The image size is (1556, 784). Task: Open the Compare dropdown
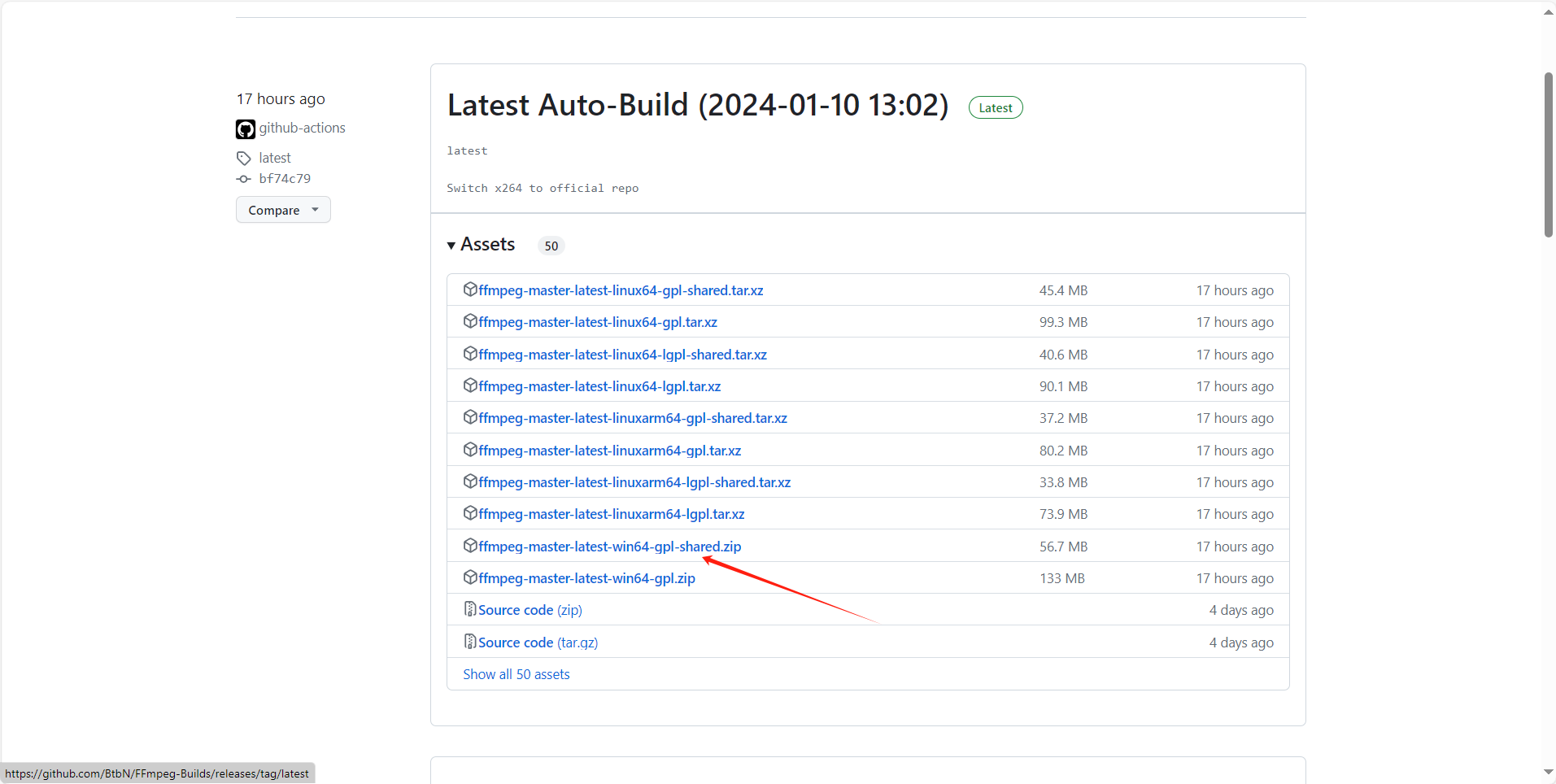pos(283,210)
